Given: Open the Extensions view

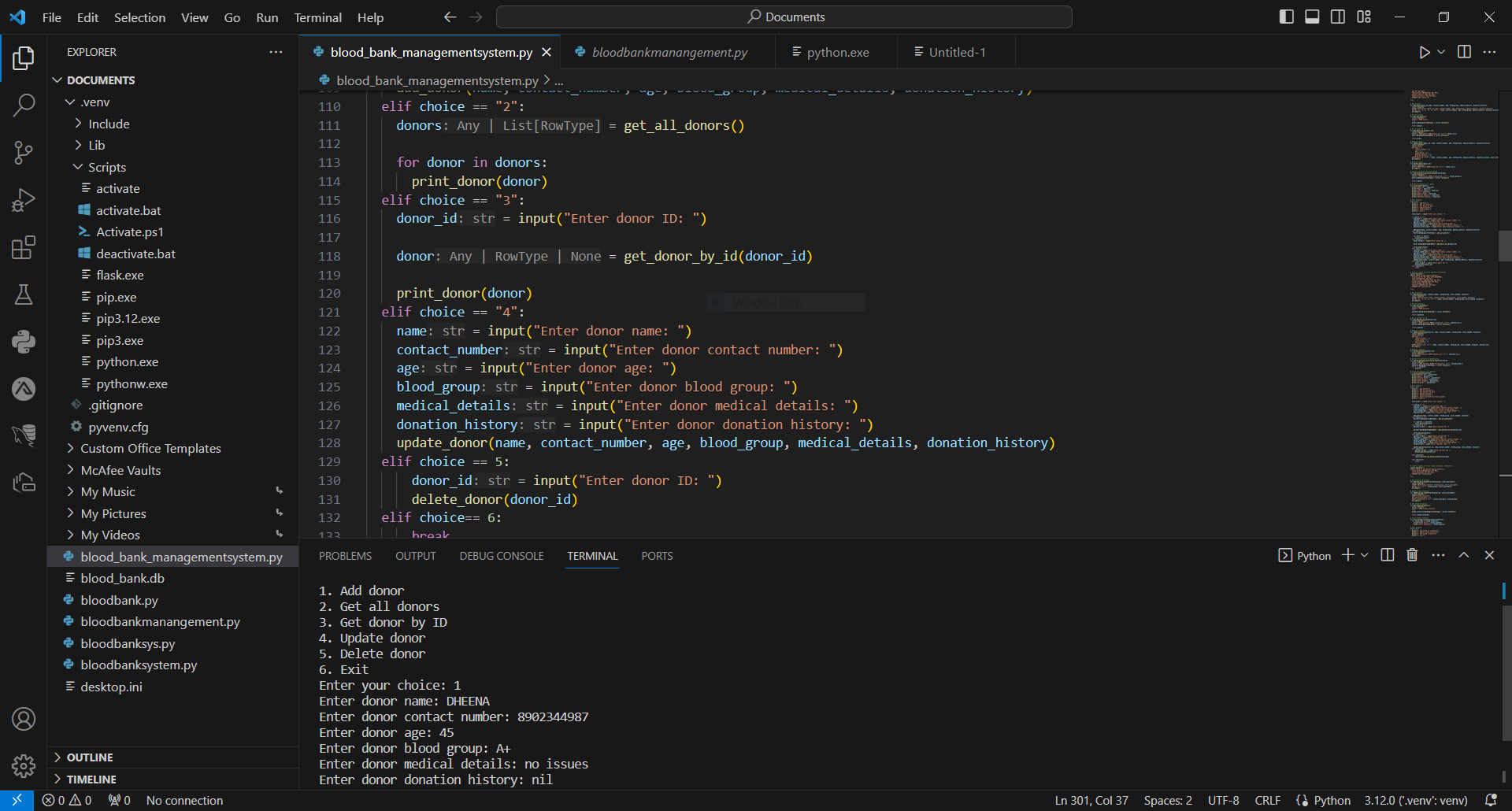Looking at the screenshot, I should click(x=24, y=247).
